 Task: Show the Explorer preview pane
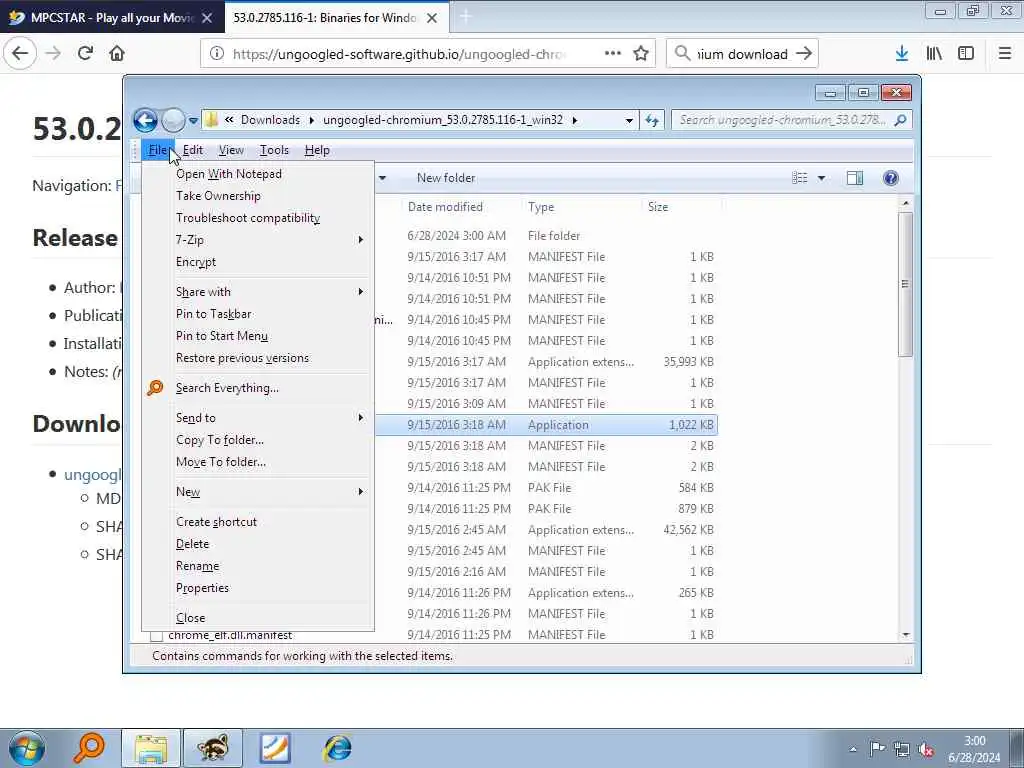[854, 178]
